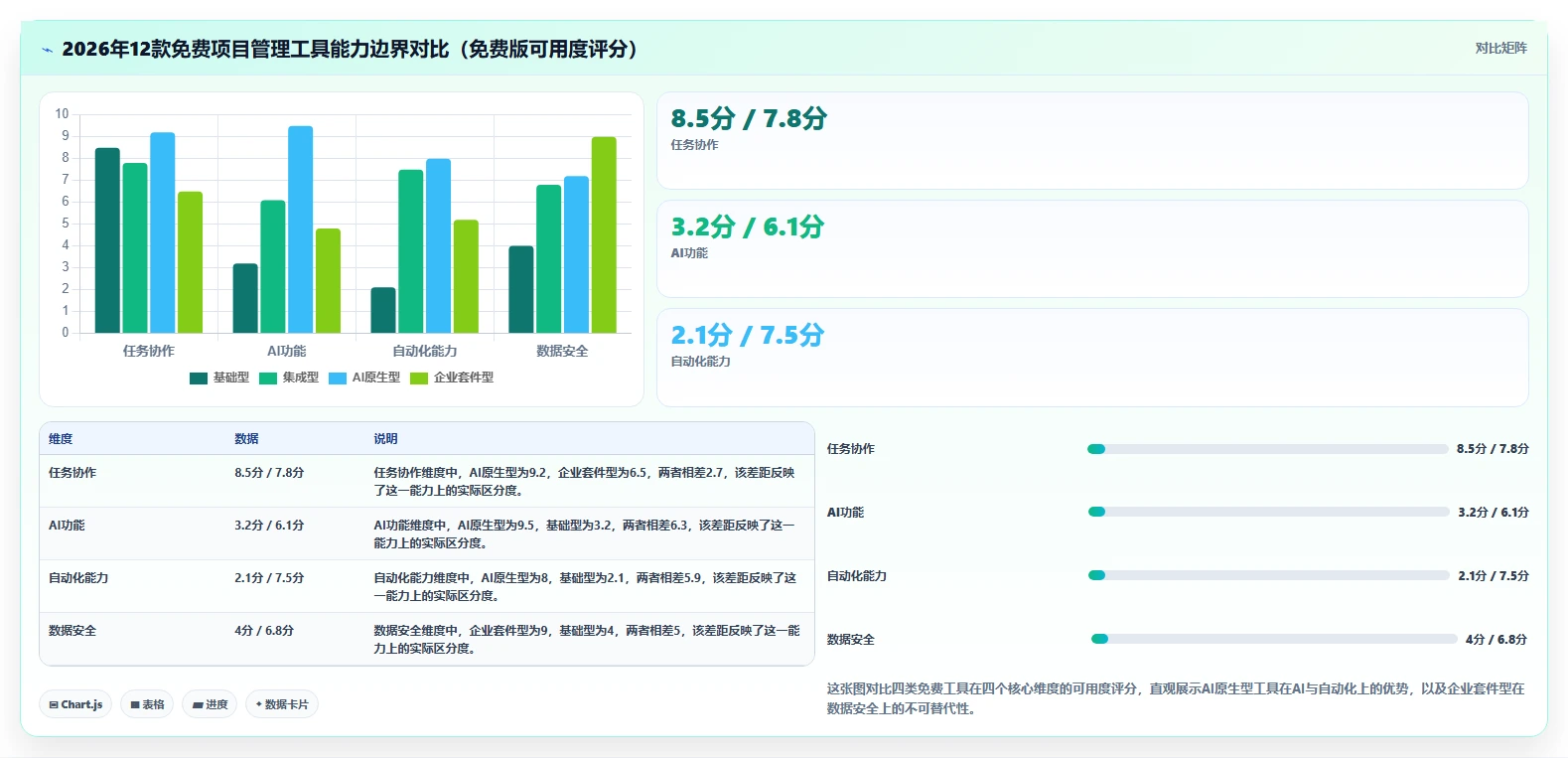Click the description starting 数据安全维度中
Viewport: 1568px width, 758px height.
click(586, 640)
